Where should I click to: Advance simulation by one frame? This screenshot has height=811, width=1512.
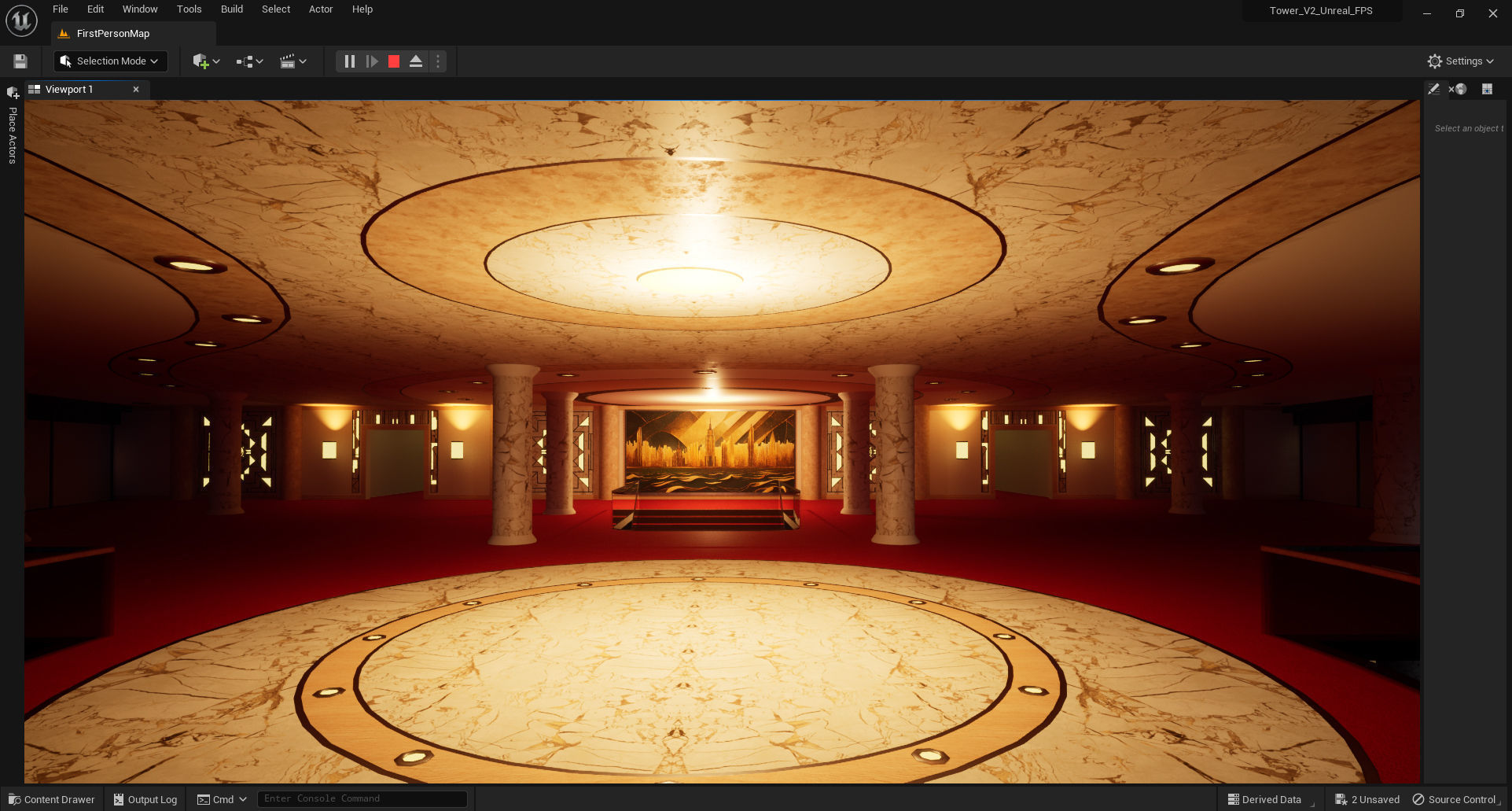[x=372, y=61]
